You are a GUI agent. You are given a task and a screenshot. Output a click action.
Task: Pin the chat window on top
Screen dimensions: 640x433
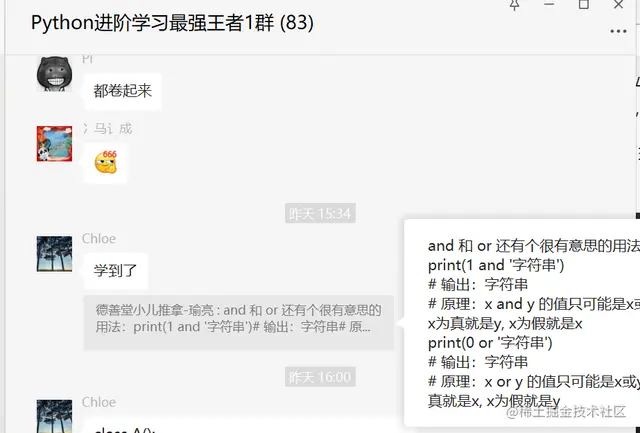tap(514, 5)
